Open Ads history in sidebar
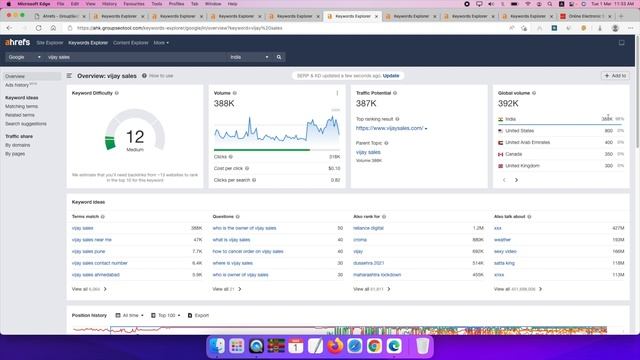This screenshot has height=360, width=640. [x=17, y=85]
